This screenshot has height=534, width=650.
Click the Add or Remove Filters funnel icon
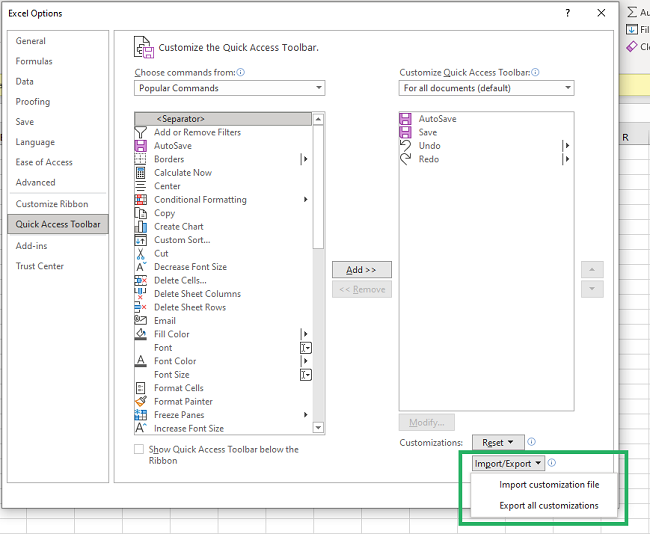click(141, 132)
